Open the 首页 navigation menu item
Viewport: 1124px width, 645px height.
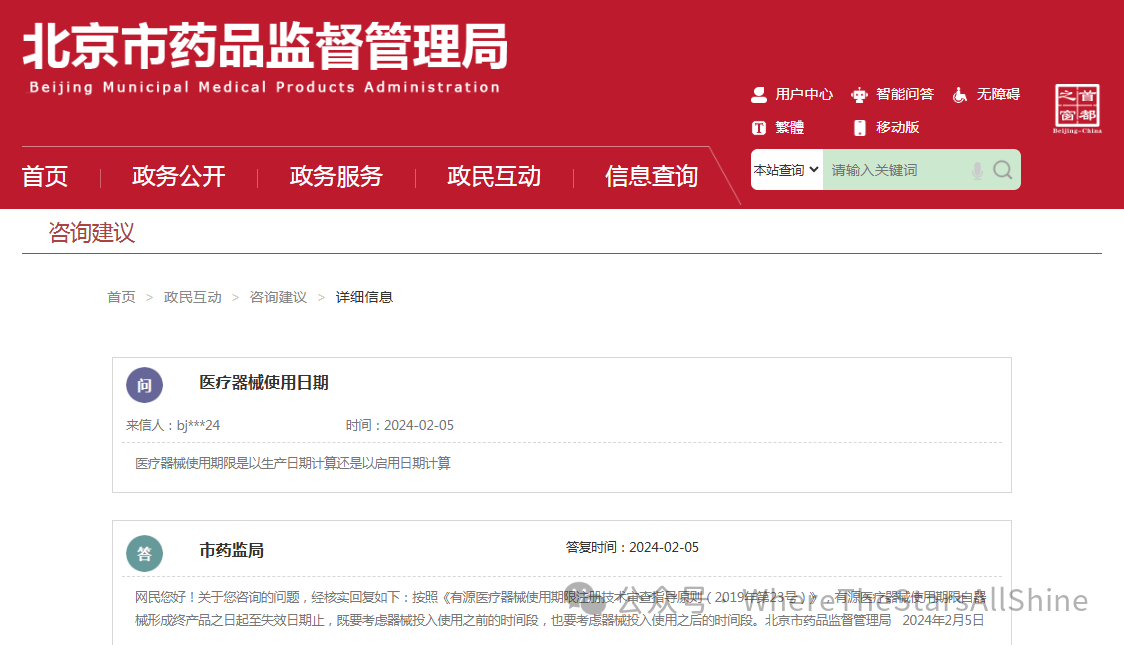(44, 176)
